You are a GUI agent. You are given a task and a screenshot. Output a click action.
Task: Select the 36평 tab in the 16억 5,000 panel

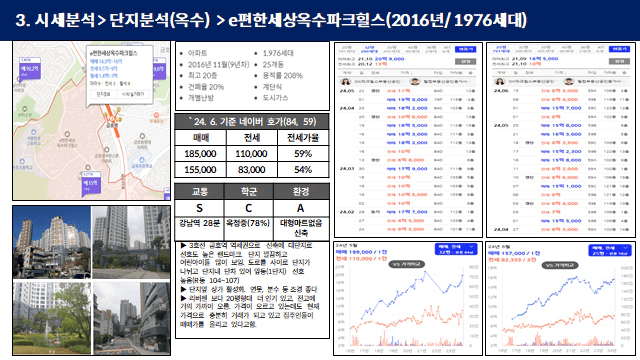tap(586, 49)
